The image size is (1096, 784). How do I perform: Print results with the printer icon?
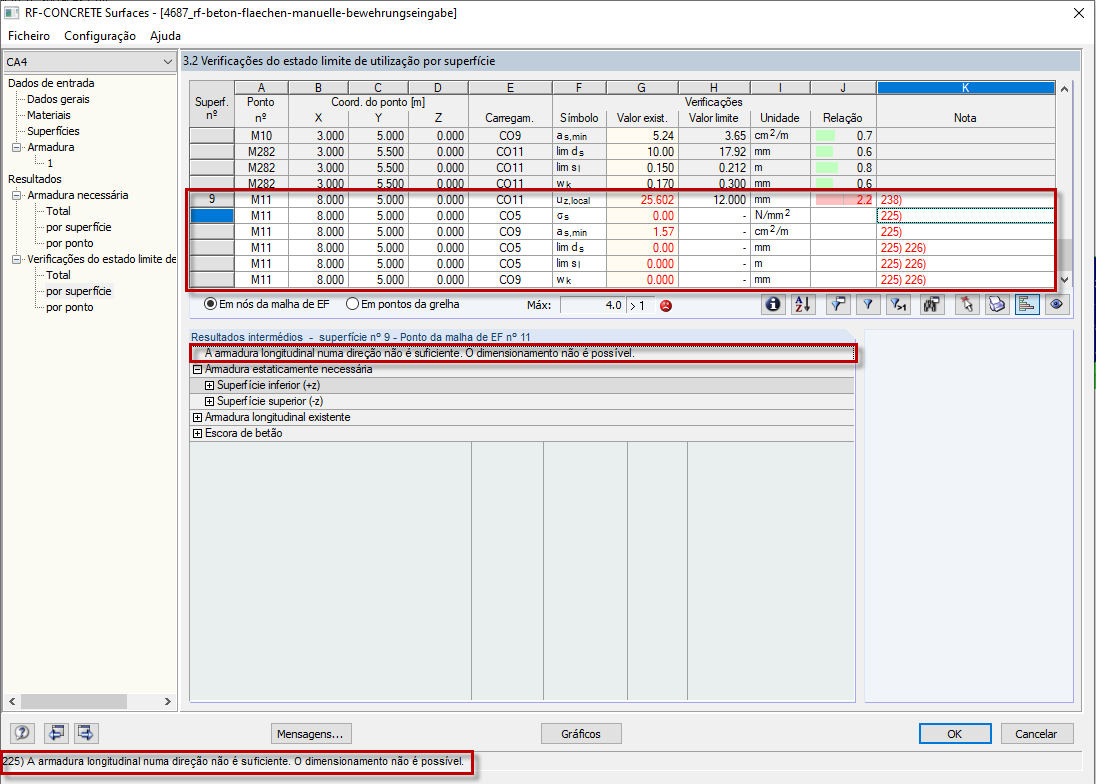click(x=997, y=305)
